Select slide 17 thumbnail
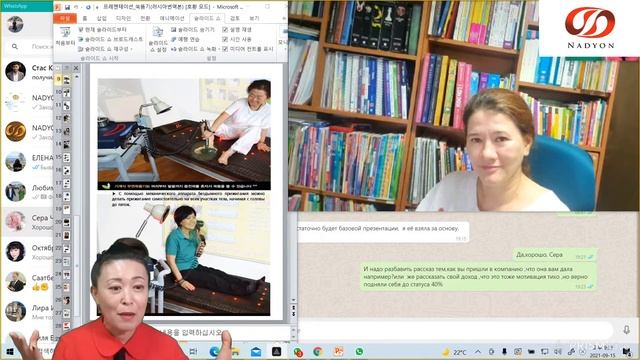 [66, 184]
